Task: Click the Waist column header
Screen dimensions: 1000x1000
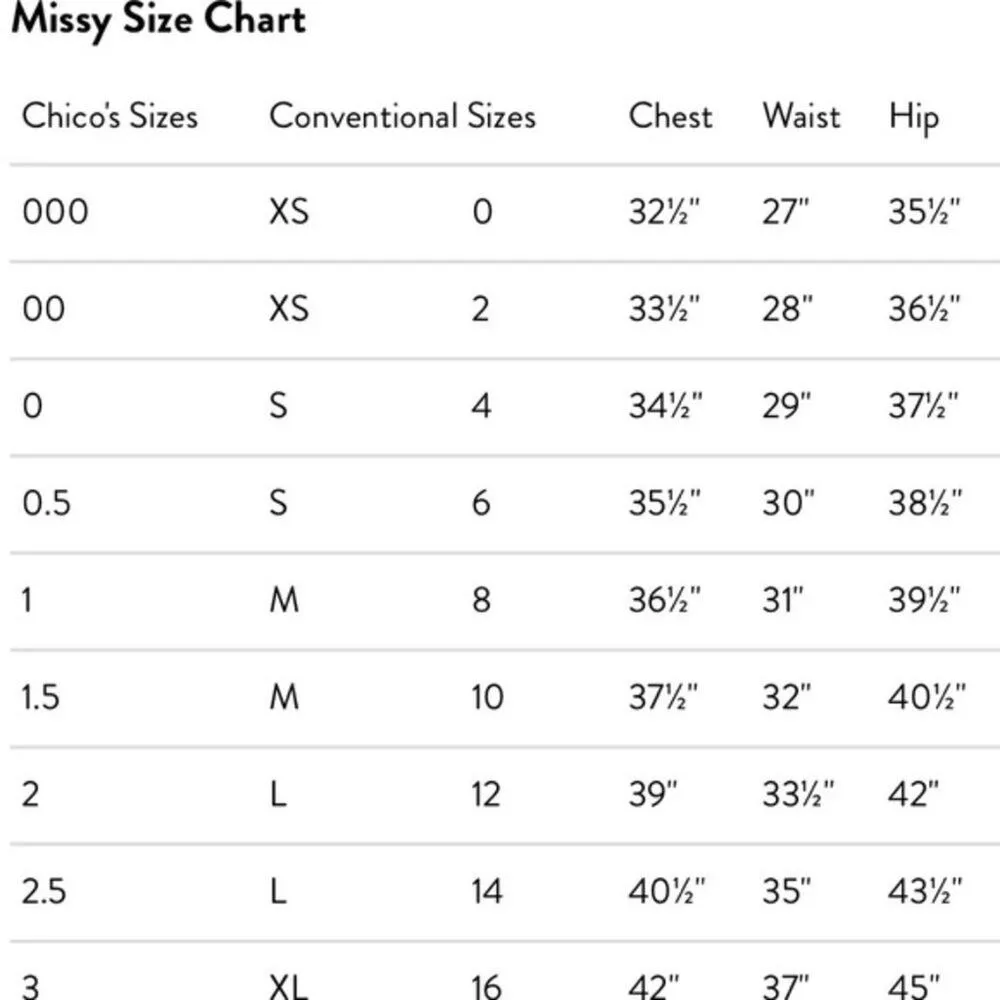Action: pyautogui.click(x=801, y=116)
